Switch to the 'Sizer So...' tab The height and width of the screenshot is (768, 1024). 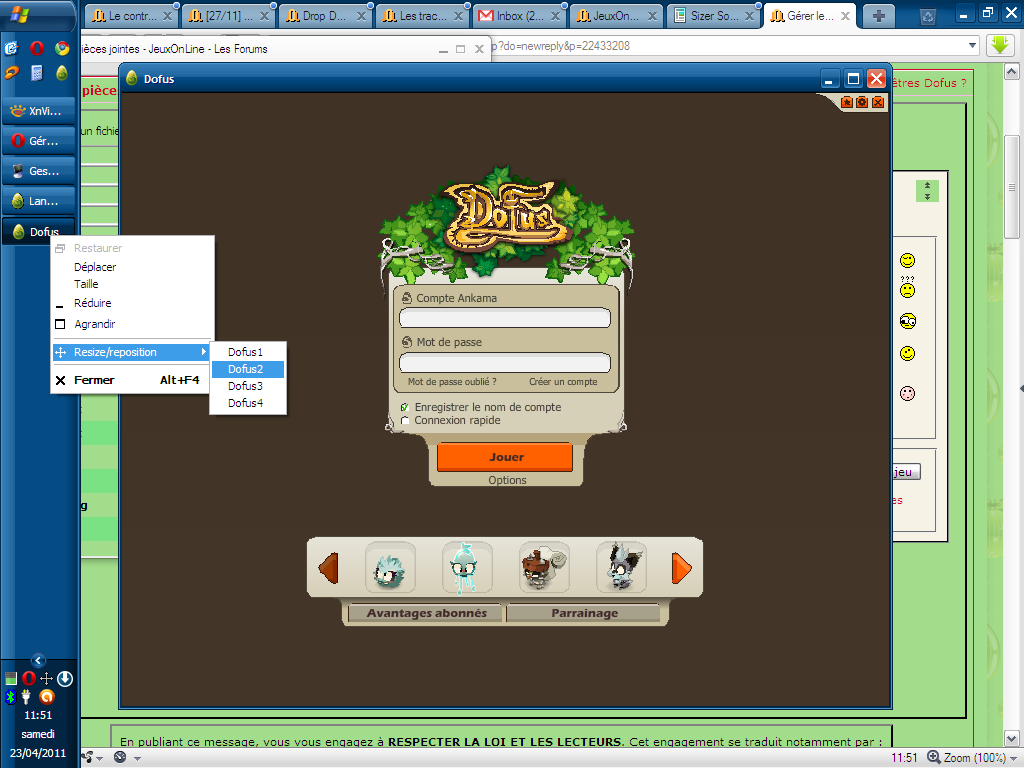click(714, 16)
